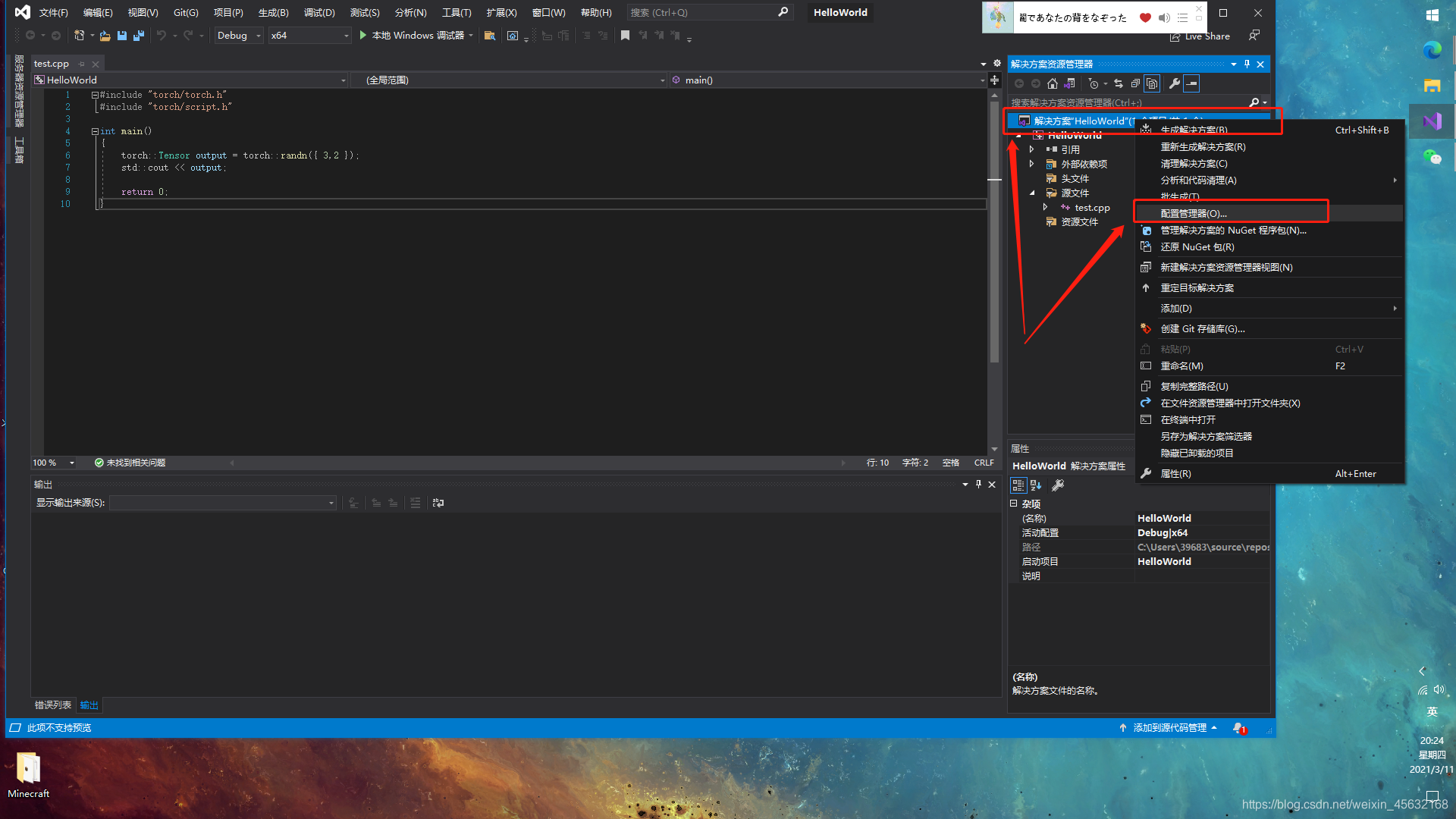Click Sync with Active Document icon

tap(1119, 83)
